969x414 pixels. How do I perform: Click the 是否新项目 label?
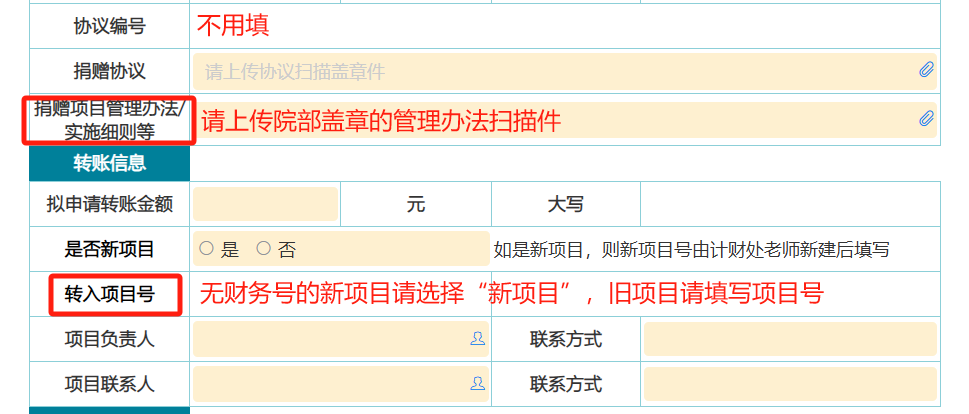[109, 249]
